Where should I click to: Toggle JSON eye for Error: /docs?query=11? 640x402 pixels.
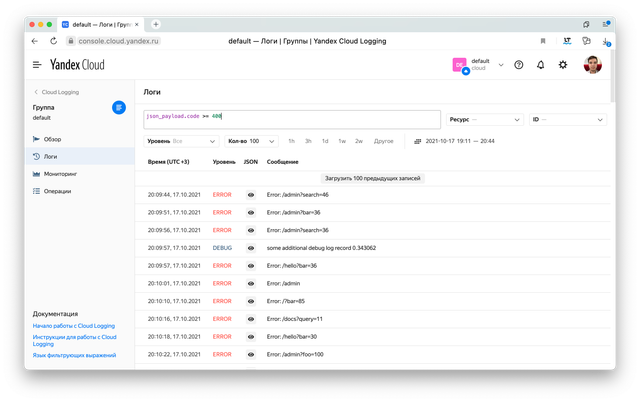pyautogui.click(x=251, y=318)
